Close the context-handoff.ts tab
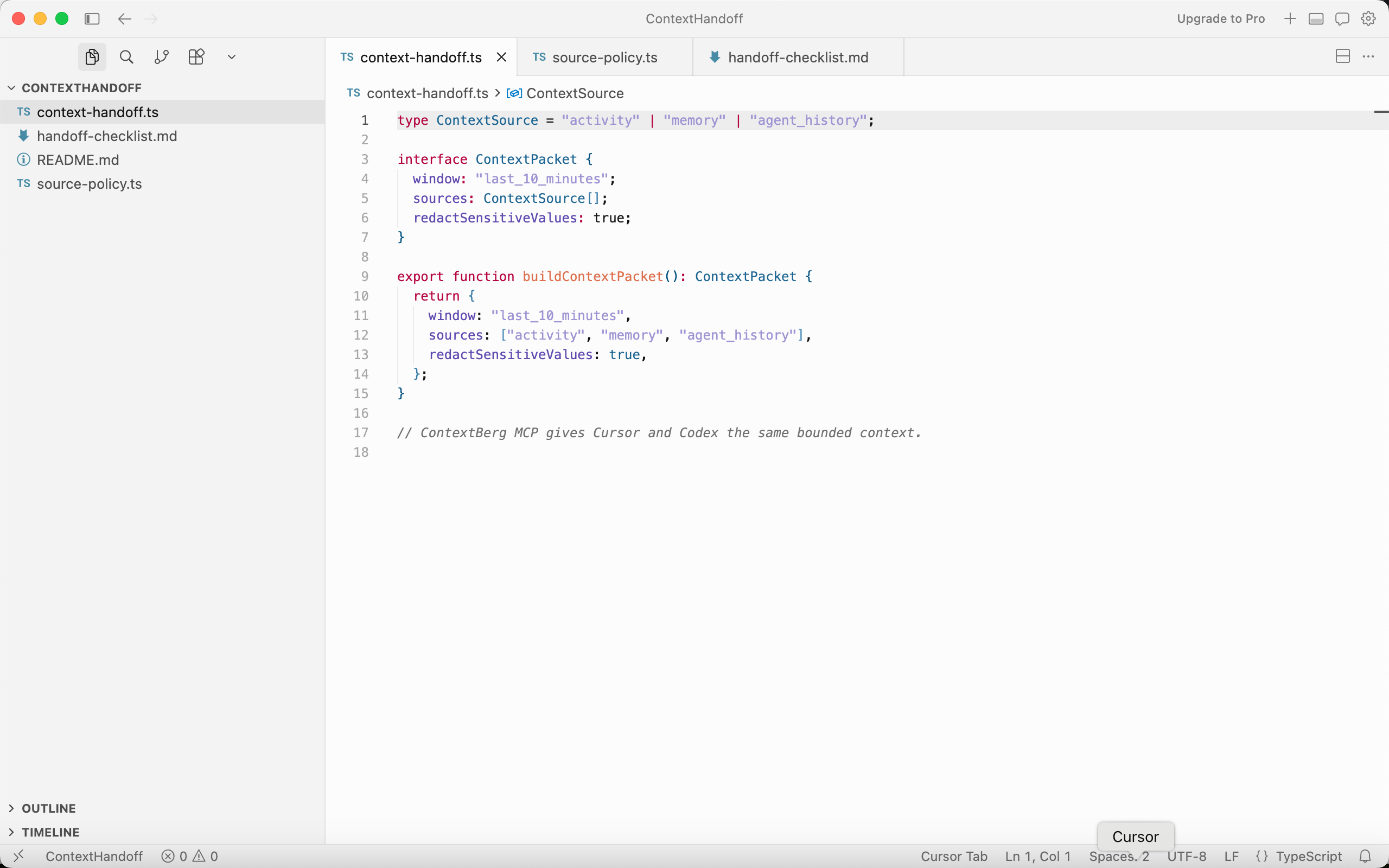The image size is (1389, 868). 501,57
